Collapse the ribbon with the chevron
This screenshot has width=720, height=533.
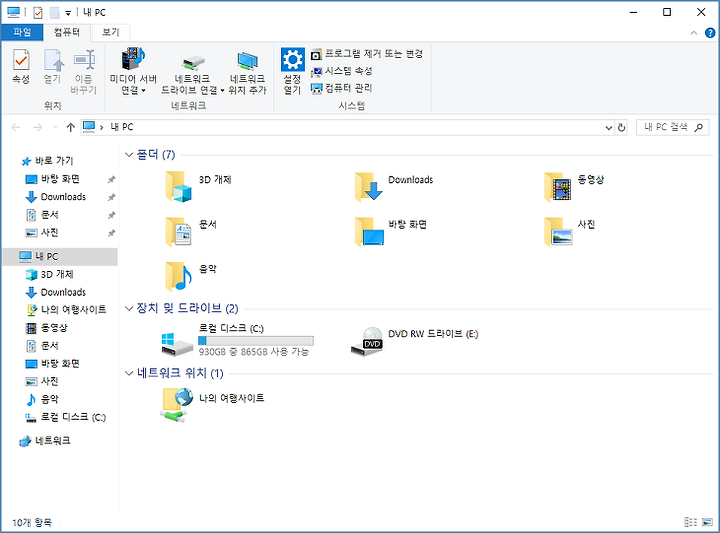(x=694, y=33)
